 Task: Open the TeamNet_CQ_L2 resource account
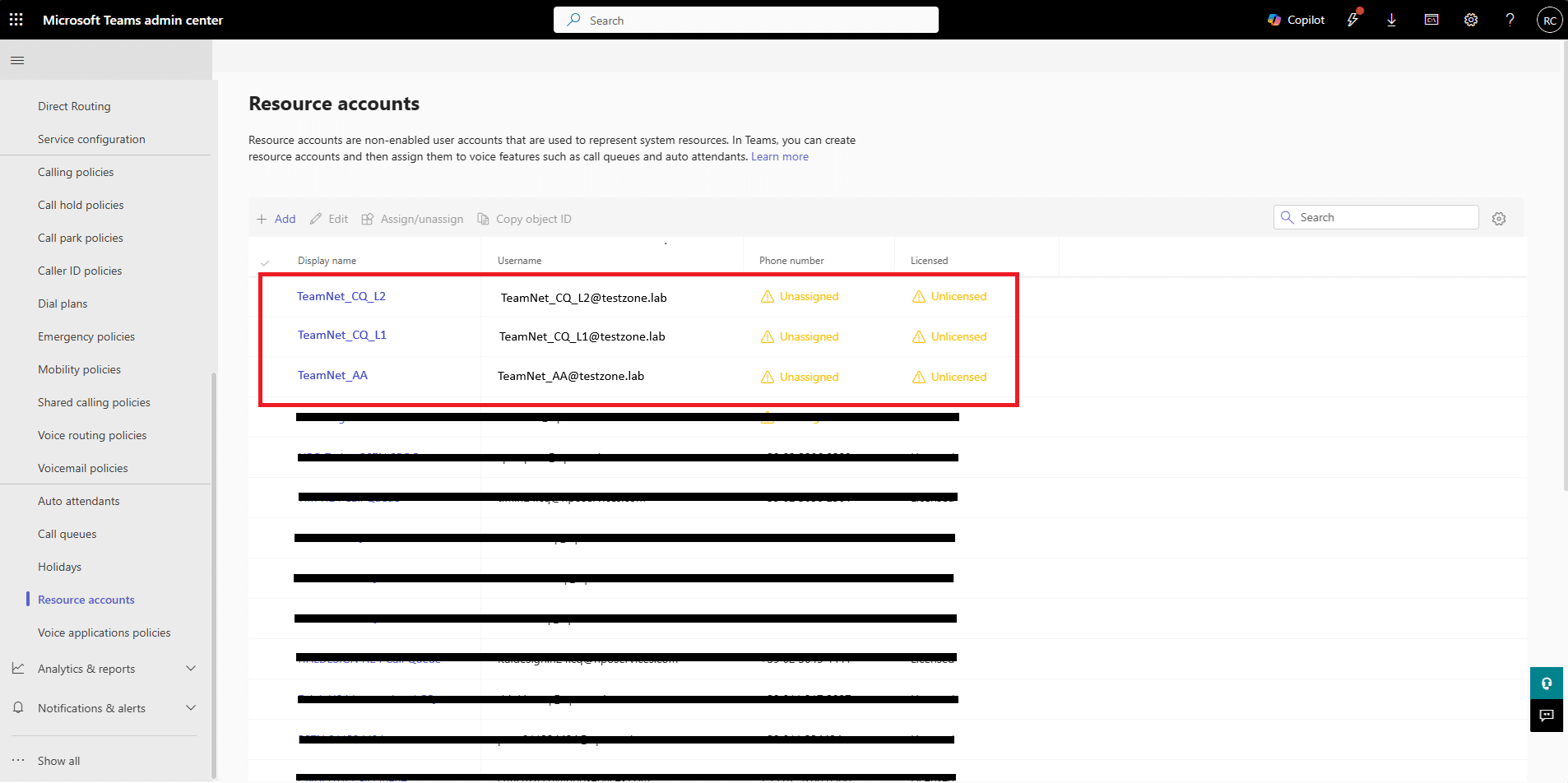(341, 296)
